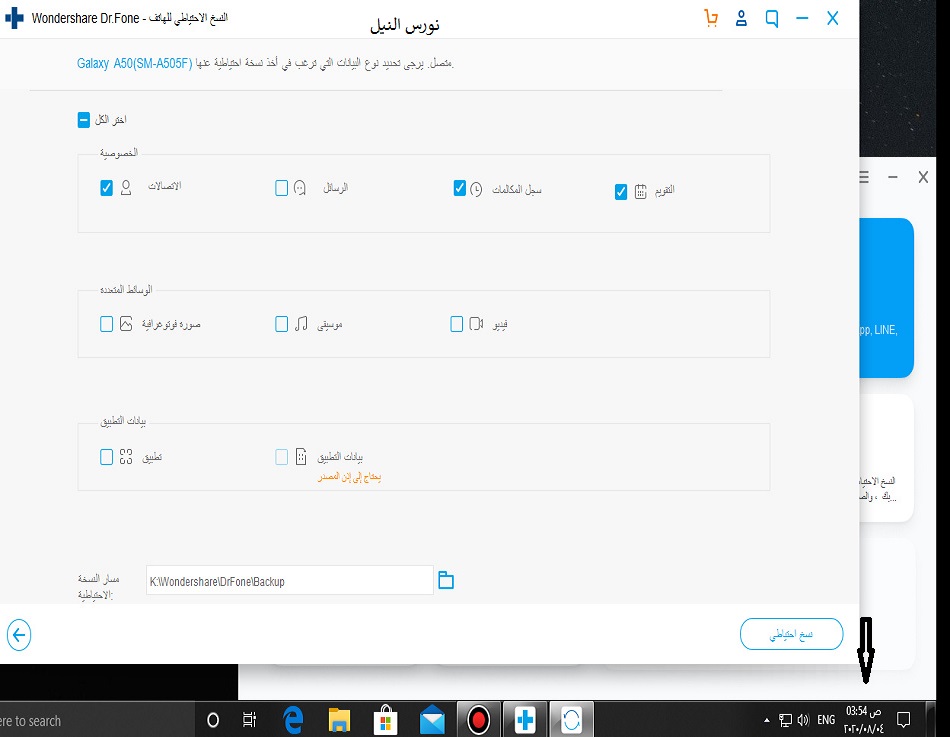Check the Music checkbox
The image size is (950, 737).
click(282, 324)
